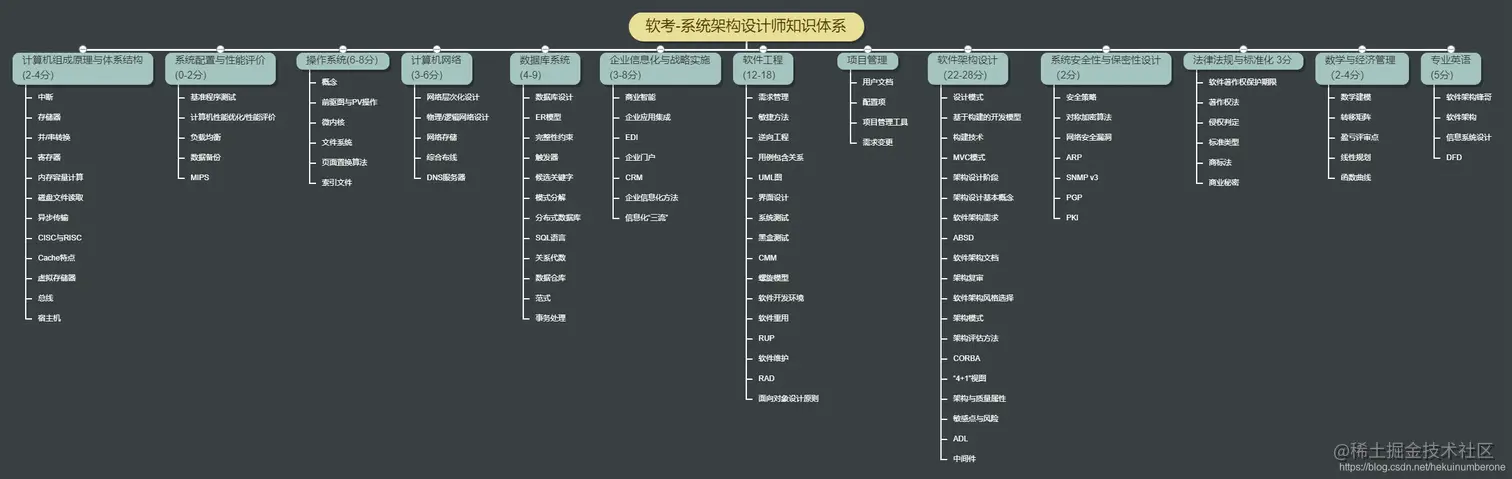Screen dimensions: 1512x479
Task: Click the 中间件 leaf item
Action: (x=964, y=458)
